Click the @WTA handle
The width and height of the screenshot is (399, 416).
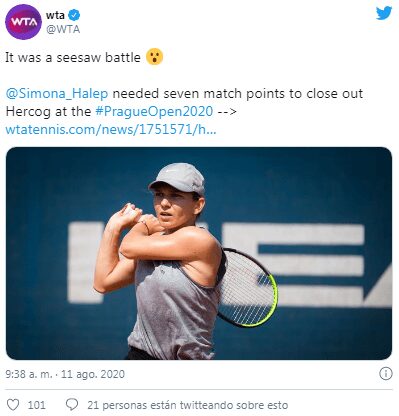click(x=63, y=29)
